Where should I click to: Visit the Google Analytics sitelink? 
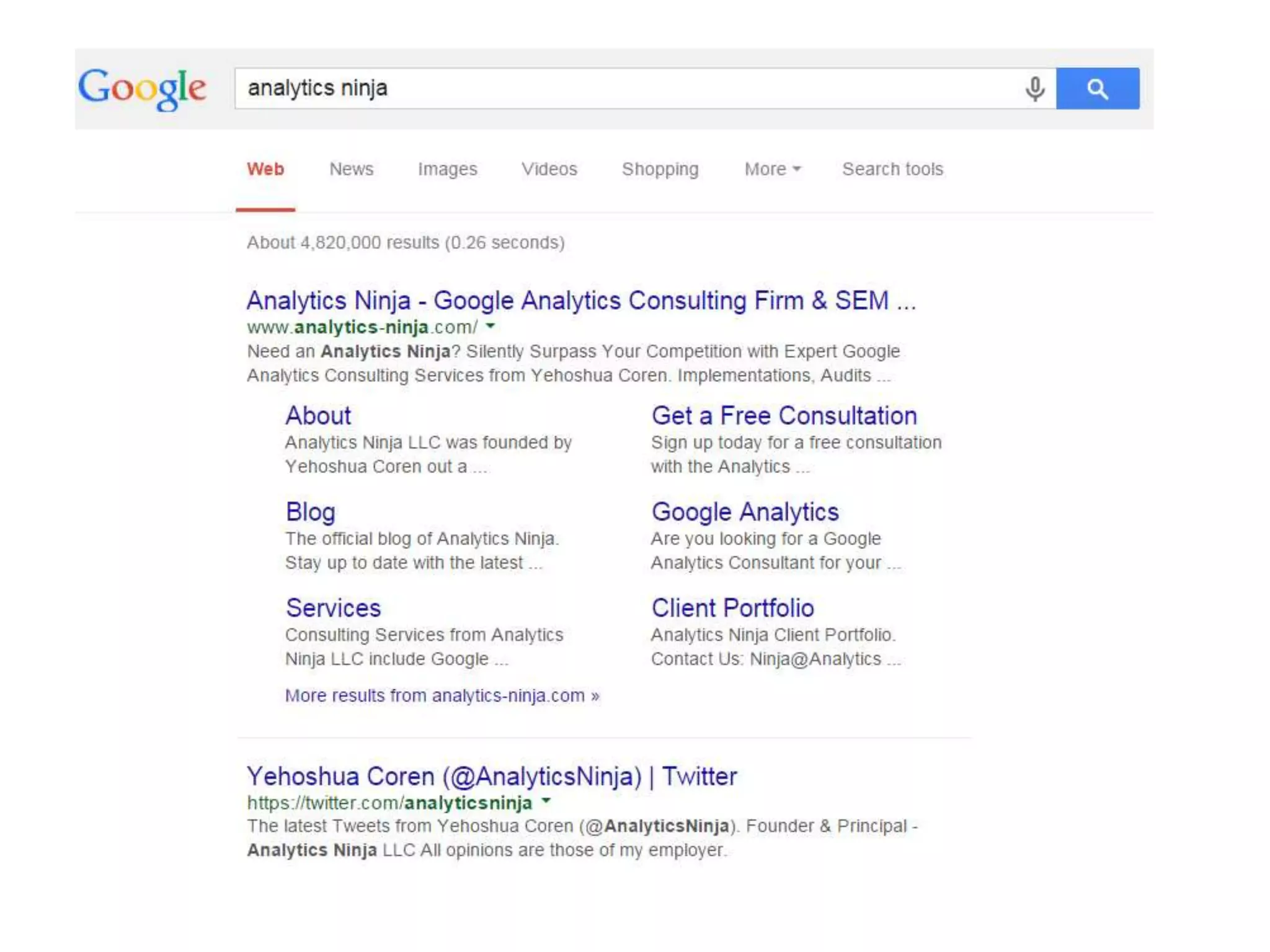[744, 512]
